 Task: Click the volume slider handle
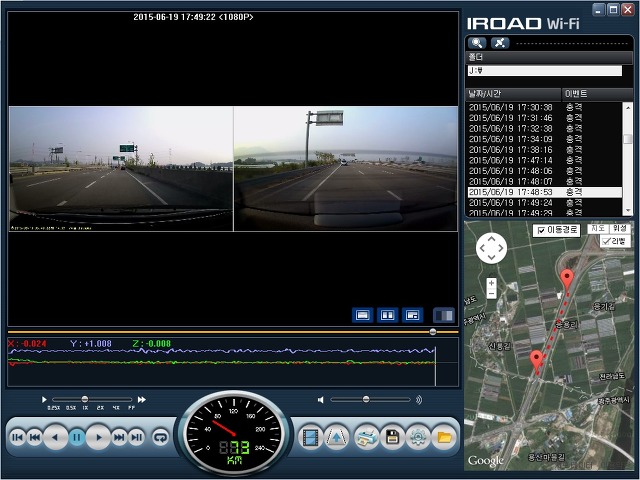point(366,399)
